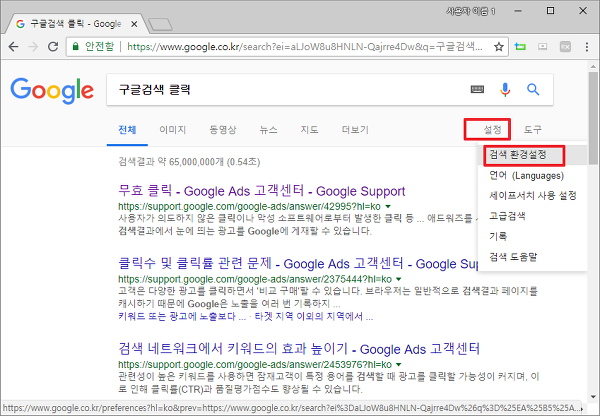The image size is (600, 416).
Task: Choose 언어 (Languages) menu item
Action: [533, 175]
